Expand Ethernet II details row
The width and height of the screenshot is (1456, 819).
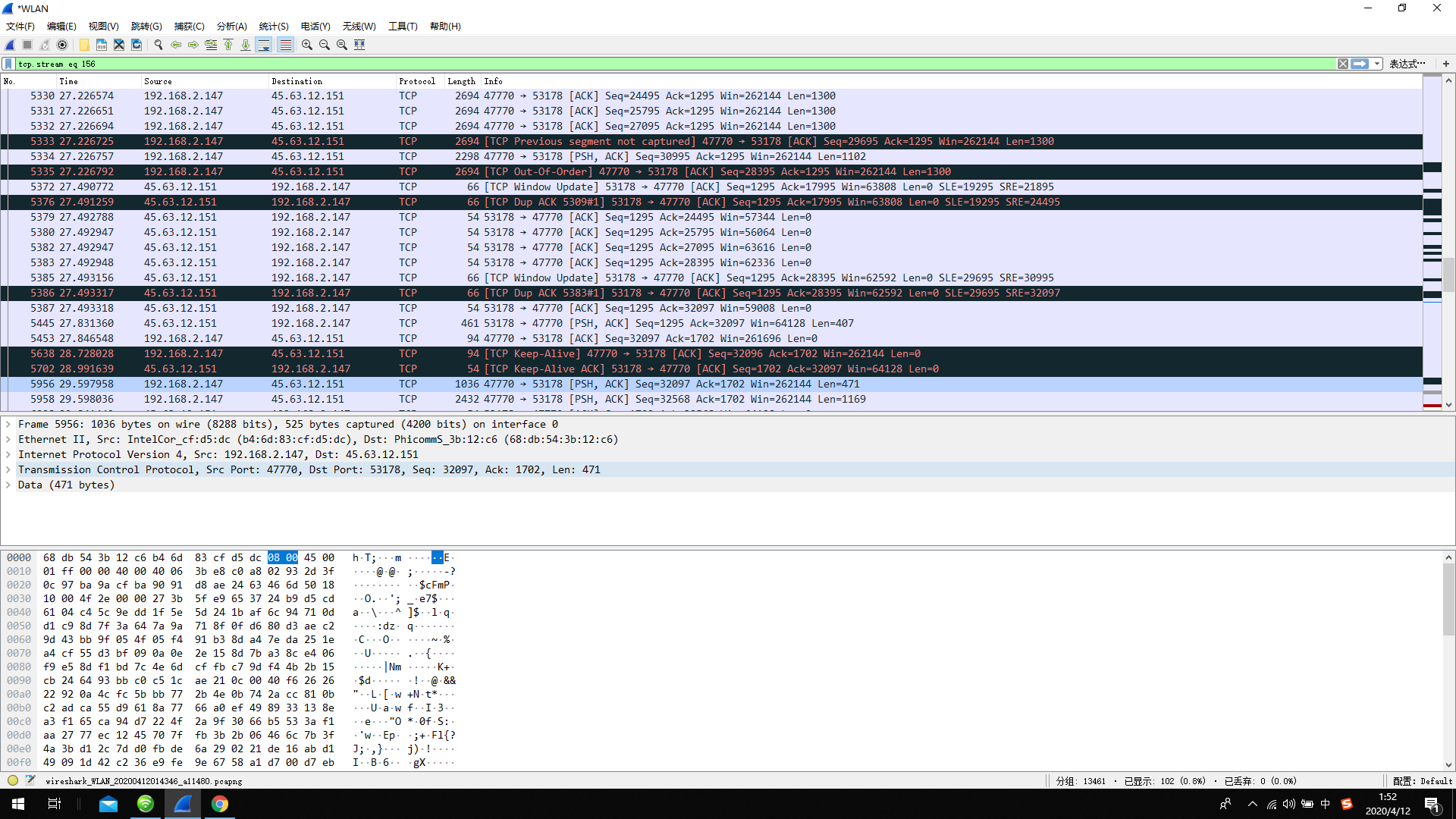click(x=8, y=440)
